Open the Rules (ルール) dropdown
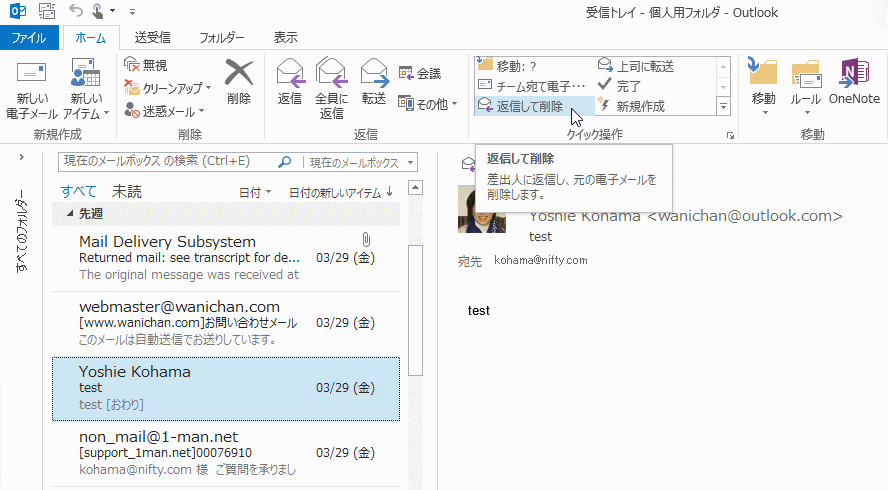Image resolution: width=888 pixels, height=490 pixels. [x=806, y=86]
